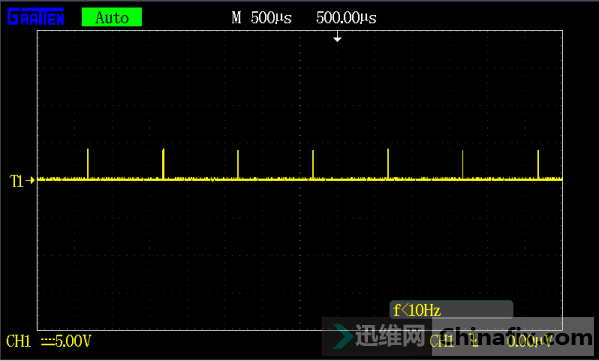
Task: Click the third pulse spike on the waveform
Action: coord(238,164)
